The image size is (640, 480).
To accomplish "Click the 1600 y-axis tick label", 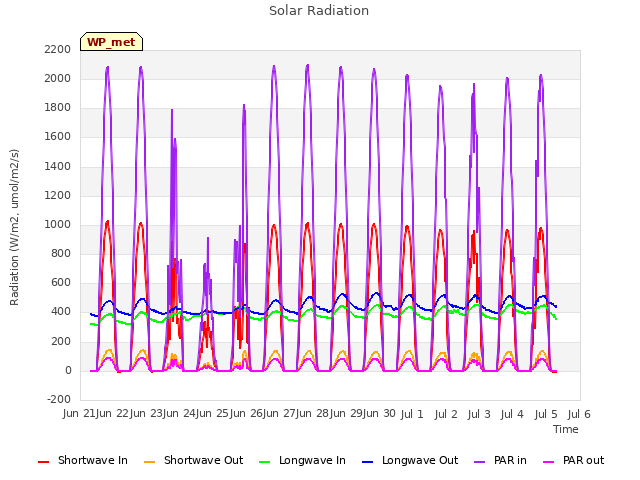I will pos(58,137).
